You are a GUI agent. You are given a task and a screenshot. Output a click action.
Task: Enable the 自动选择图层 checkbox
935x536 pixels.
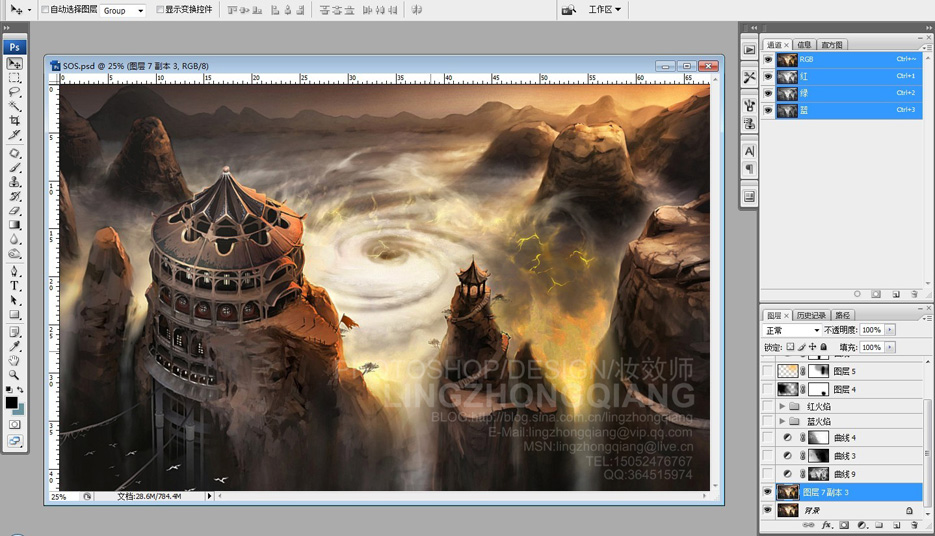pyautogui.click(x=45, y=10)
